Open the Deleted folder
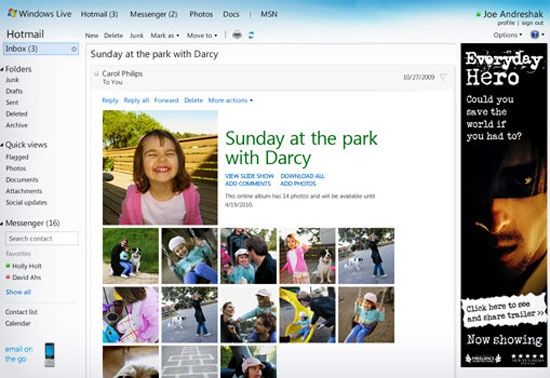Screen dimensions: 550x378 tap(16, 114)
